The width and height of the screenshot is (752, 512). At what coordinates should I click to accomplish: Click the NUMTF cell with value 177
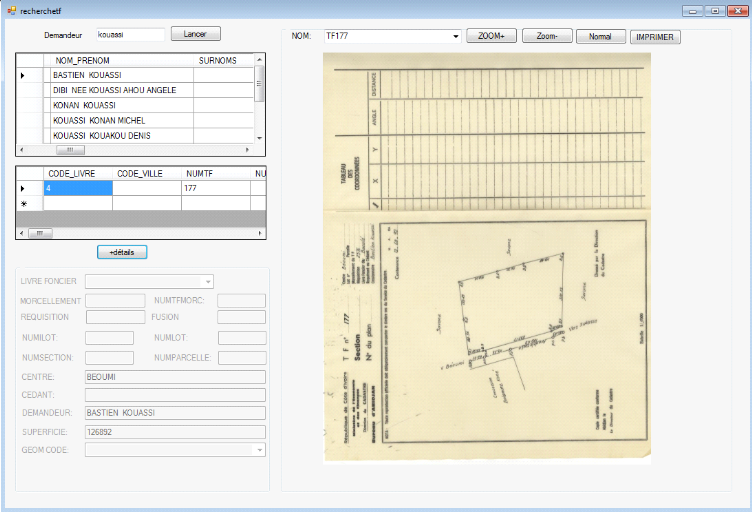[215, 188]
